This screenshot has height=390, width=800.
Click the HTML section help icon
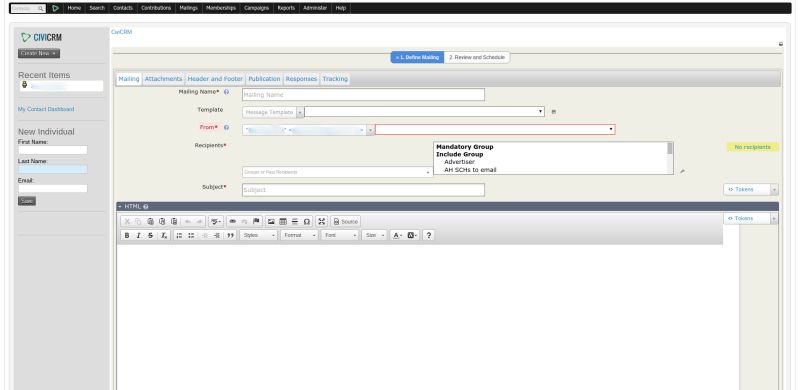point(145,207)
